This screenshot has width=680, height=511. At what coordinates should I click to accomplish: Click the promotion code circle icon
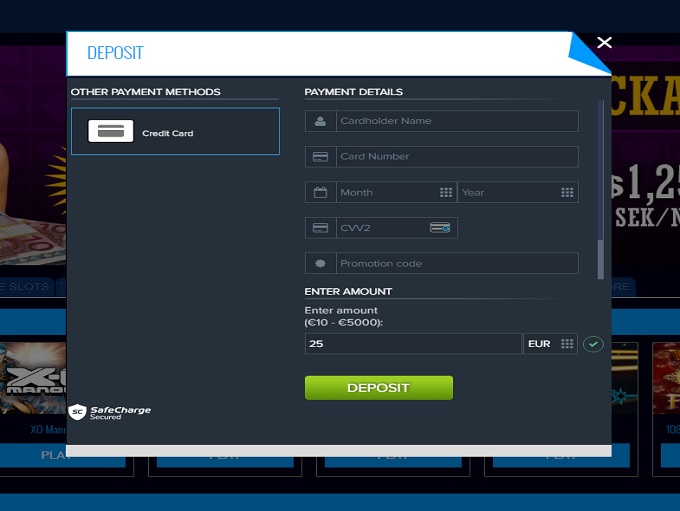coord(320,264)
